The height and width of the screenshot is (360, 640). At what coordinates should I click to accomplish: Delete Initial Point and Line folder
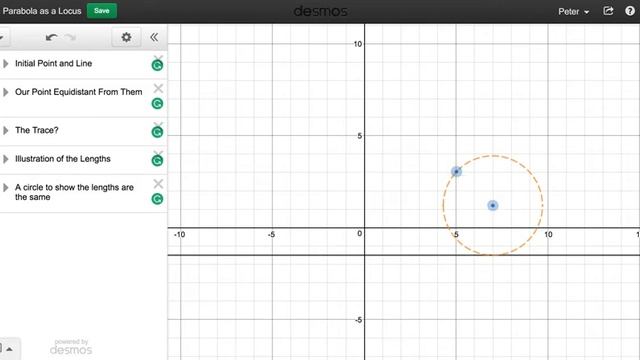(158, 57)
